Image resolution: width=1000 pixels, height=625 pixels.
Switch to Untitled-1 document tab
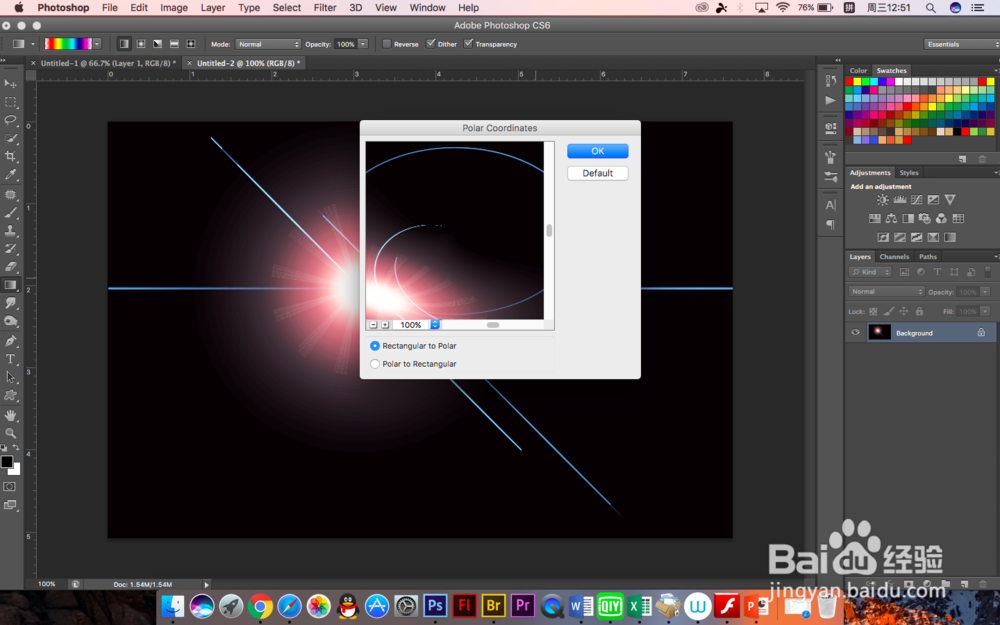point(108,63)
